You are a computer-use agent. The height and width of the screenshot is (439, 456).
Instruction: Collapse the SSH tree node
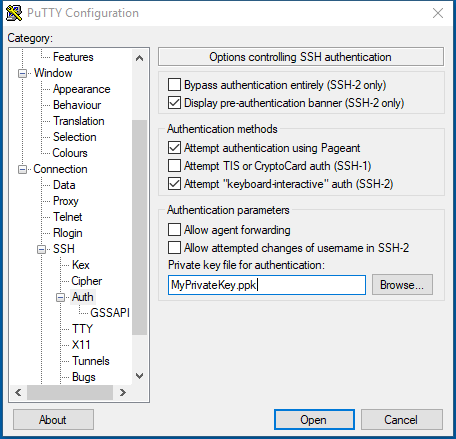pos(42,249)
